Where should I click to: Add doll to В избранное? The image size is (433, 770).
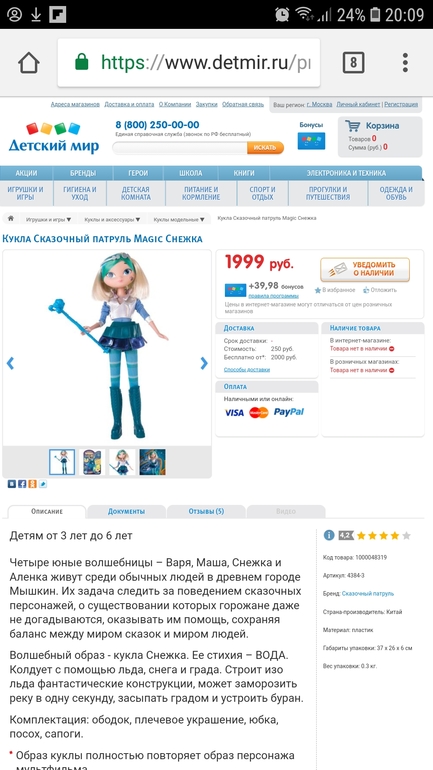click(x=335, y=290)
